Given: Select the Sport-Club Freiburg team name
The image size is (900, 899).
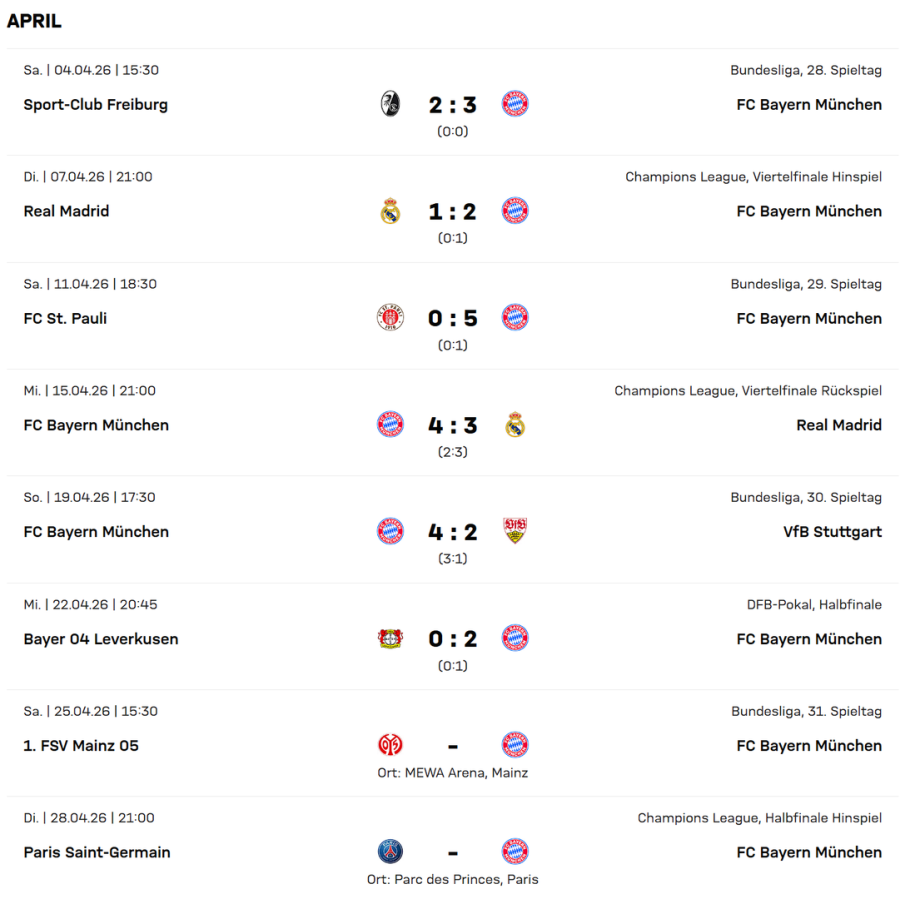Looking at the screenshot, I should click(x=96, y=105).
